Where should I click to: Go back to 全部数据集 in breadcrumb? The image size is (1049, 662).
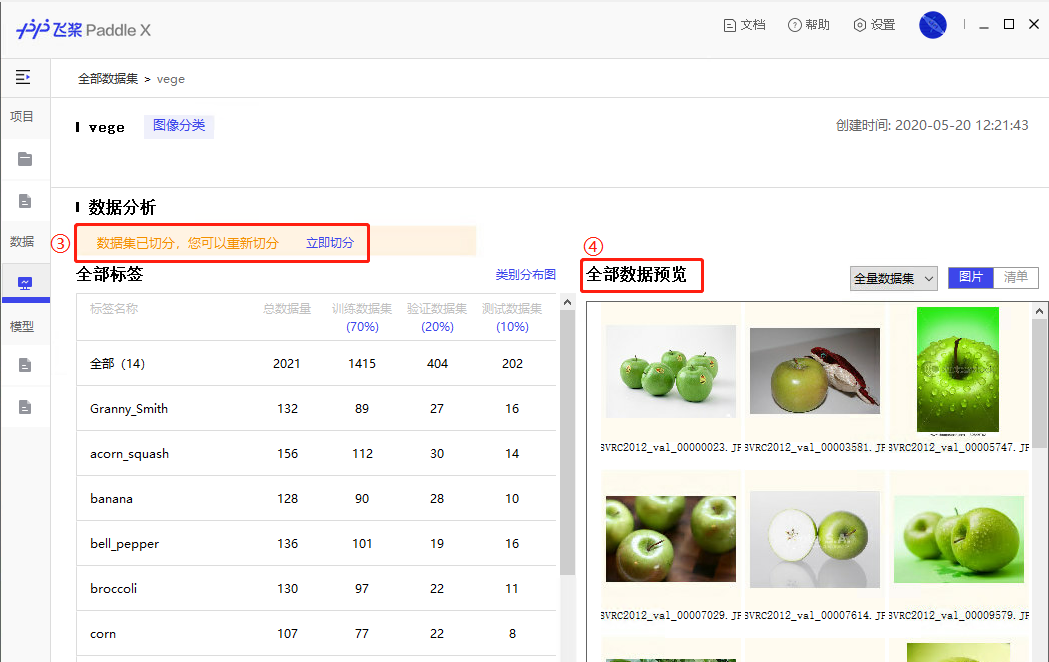107,79
